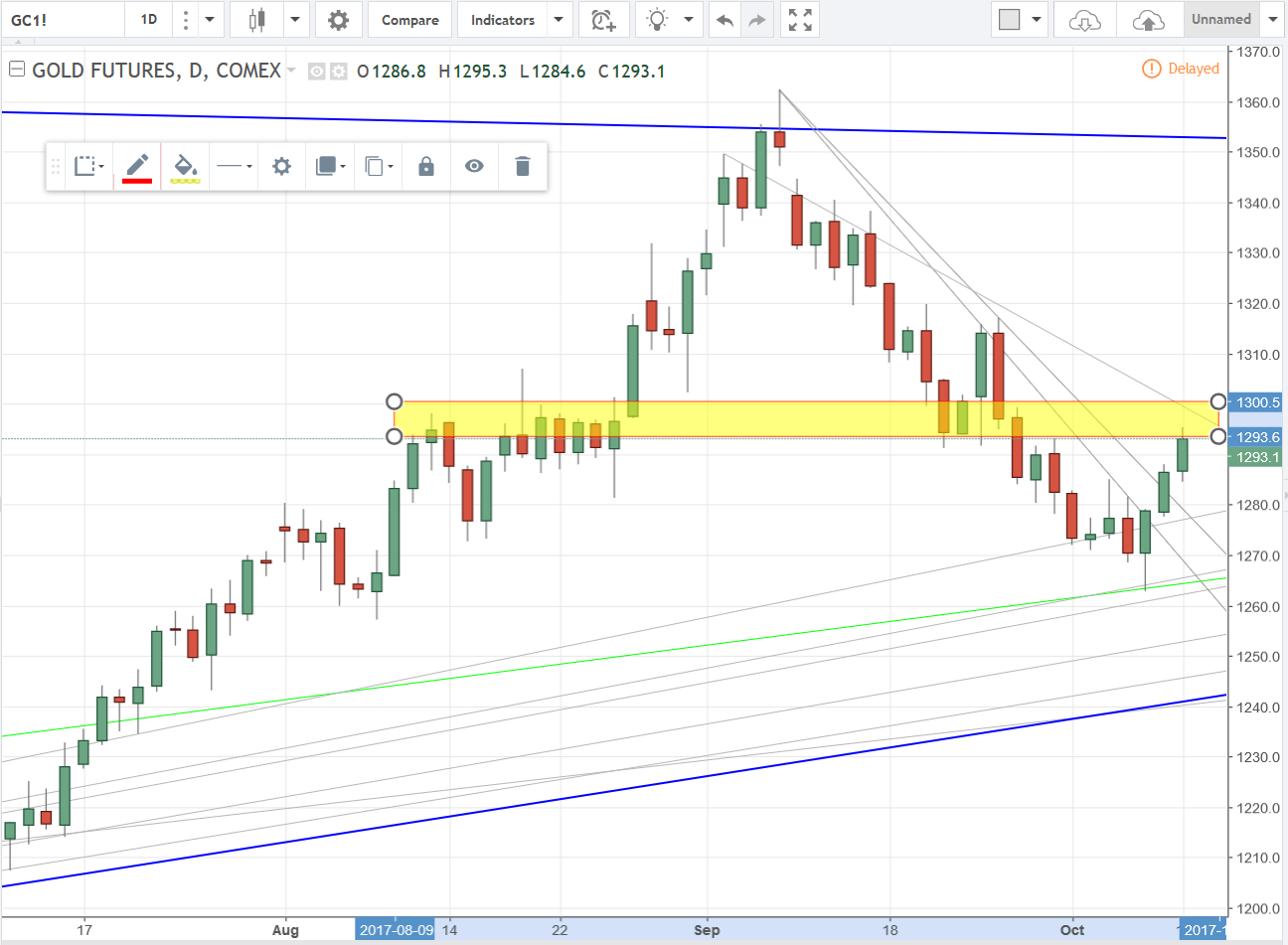Open drawing settings gear in floating toolbar
1288x945 pixels.
click(281, 167)
